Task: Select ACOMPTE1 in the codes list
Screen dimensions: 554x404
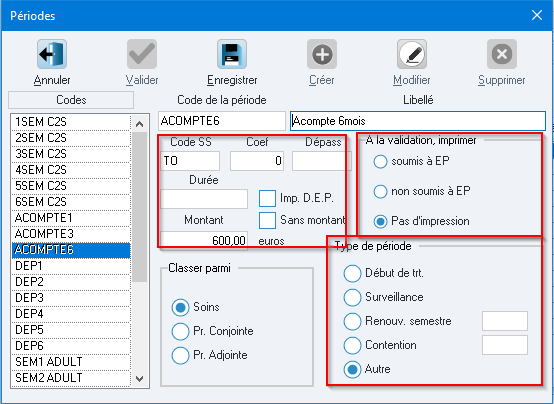Action: coord(71,218)
